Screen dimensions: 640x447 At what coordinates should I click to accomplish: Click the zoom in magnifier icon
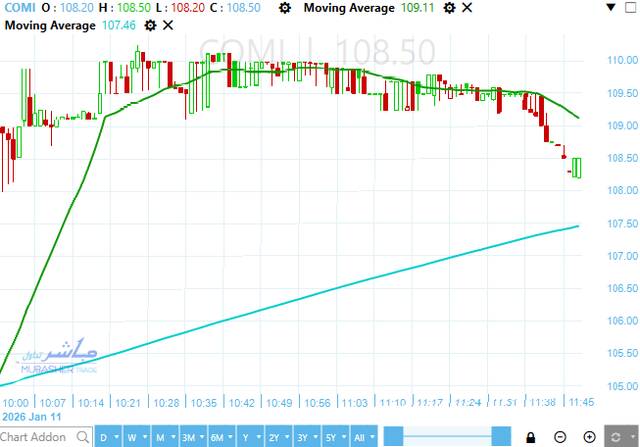click(590, 437)
